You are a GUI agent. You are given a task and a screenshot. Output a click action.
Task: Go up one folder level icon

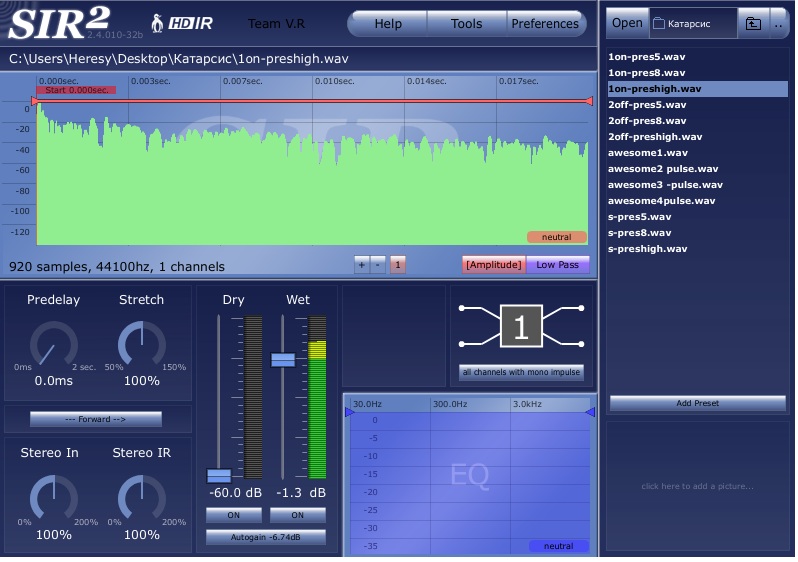pos(753,23)
